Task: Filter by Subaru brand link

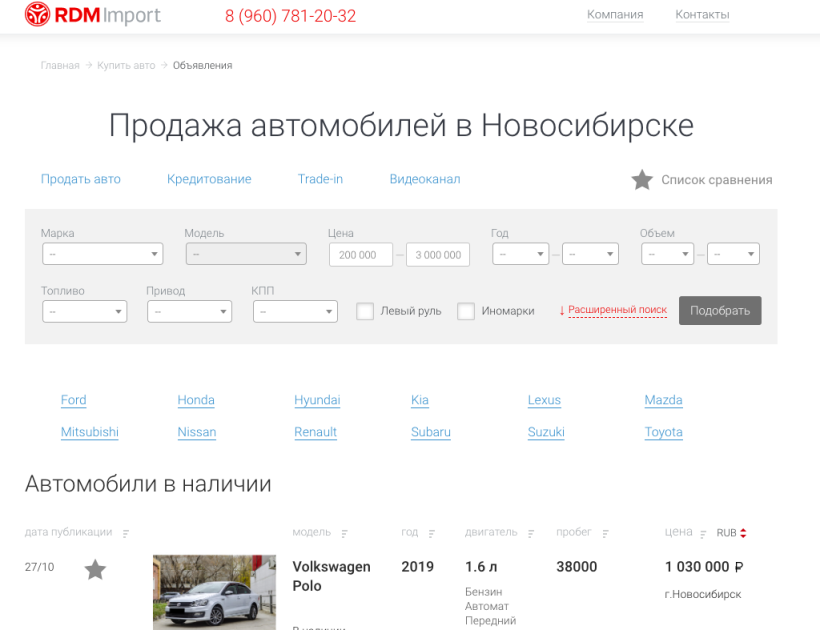Action: pos(430,432)
